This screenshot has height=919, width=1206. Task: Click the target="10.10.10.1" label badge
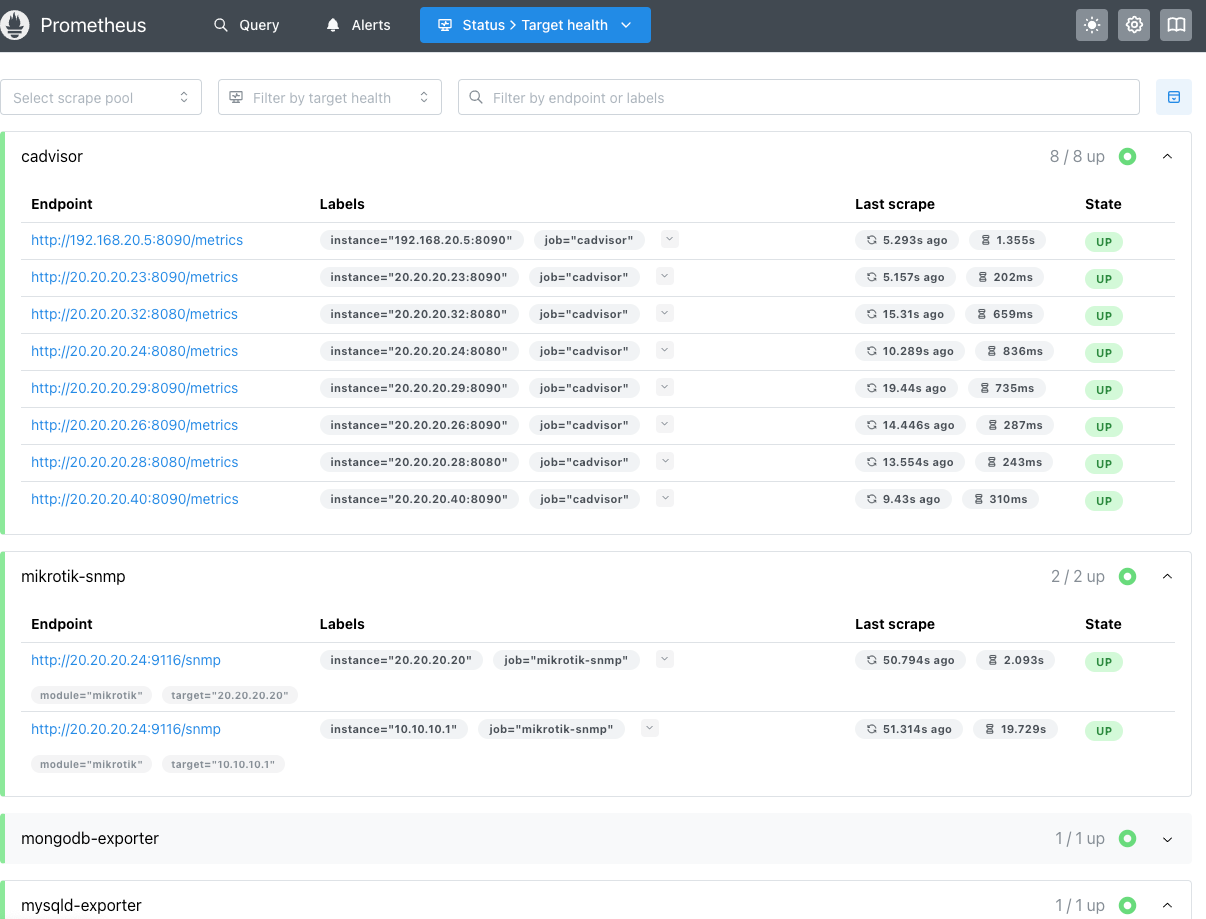pos(223,764)
